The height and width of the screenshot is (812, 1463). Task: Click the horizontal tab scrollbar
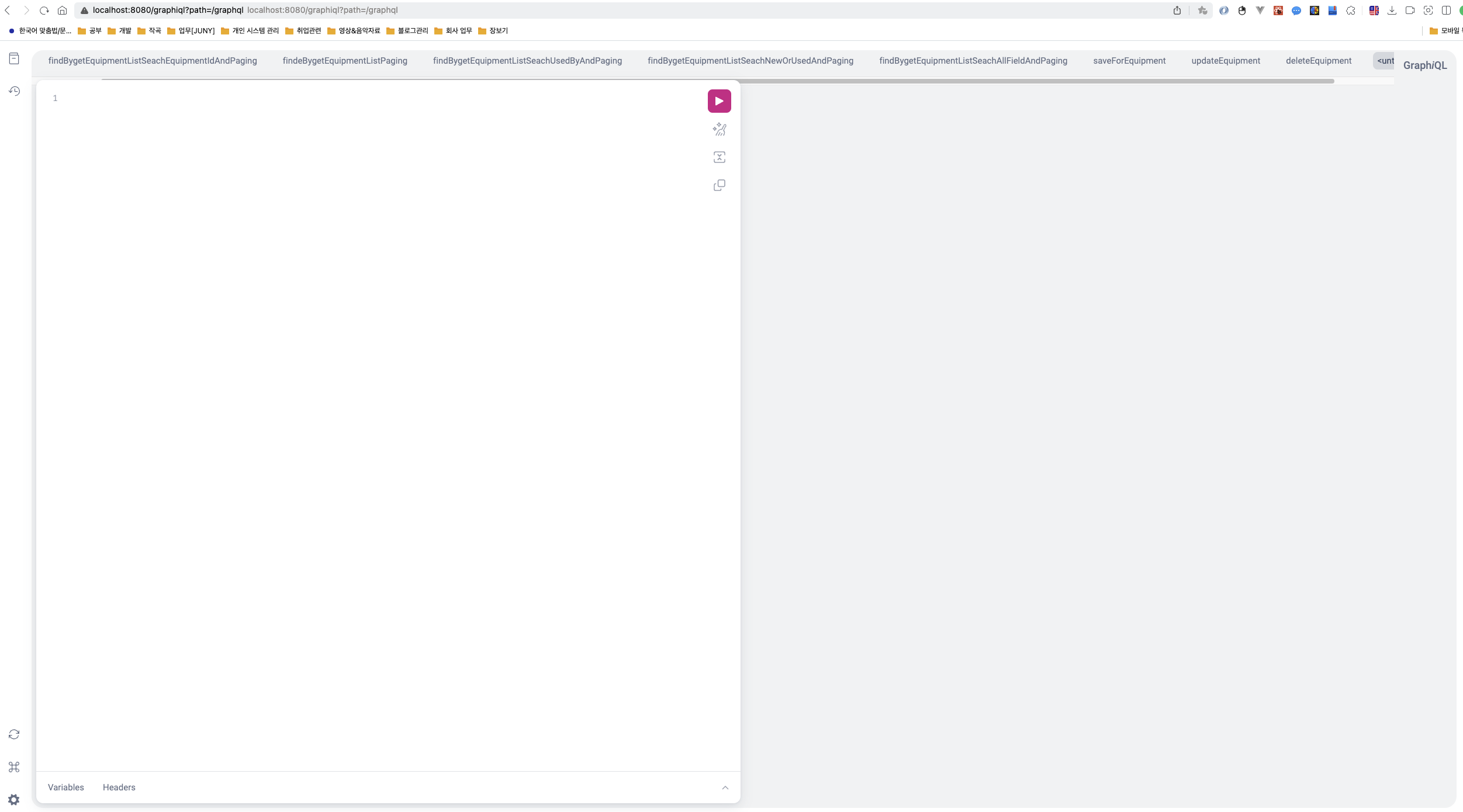coord(718,81)
